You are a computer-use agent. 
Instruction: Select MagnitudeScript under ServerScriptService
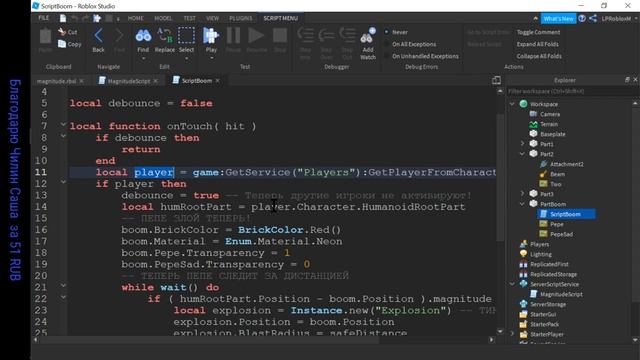click(561, 294)
